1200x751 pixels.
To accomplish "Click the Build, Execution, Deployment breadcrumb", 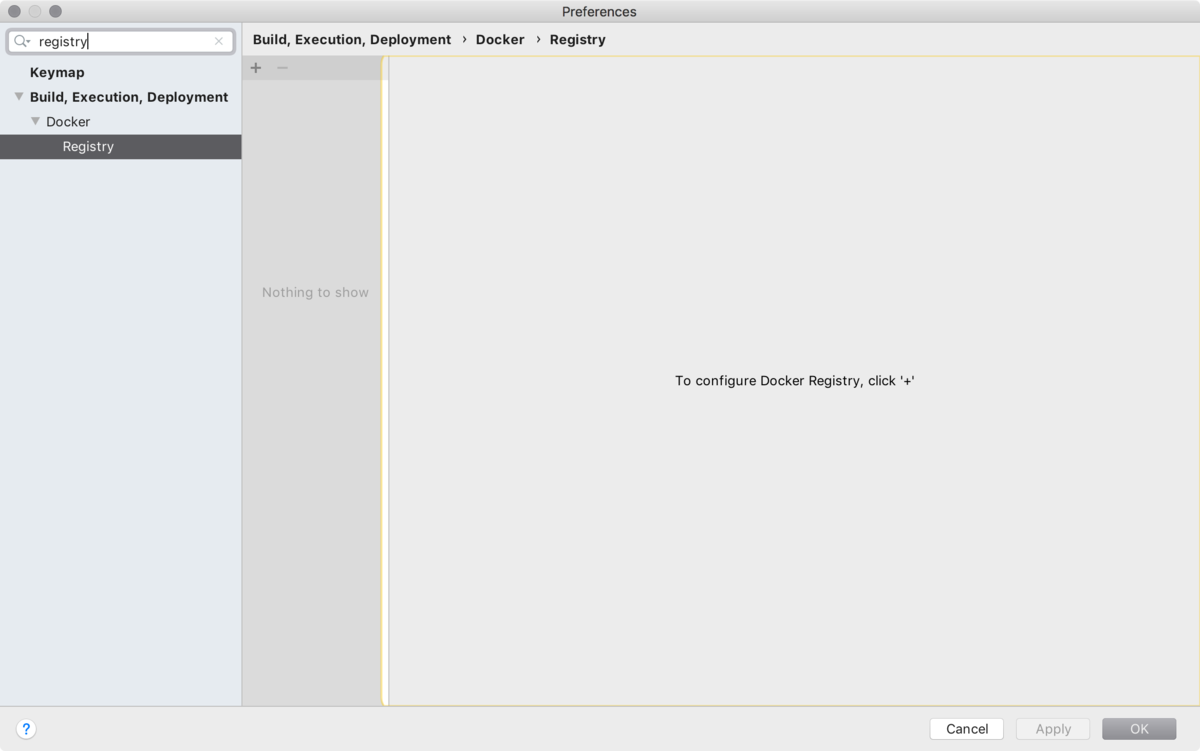I will click(351, 39).
